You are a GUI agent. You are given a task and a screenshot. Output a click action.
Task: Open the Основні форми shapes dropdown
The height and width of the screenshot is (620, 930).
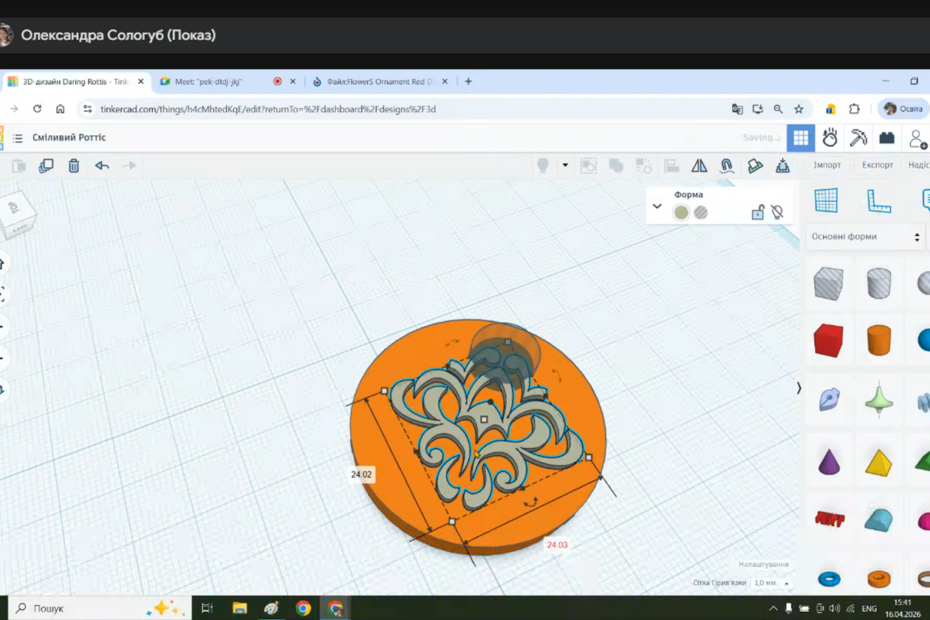866,237
